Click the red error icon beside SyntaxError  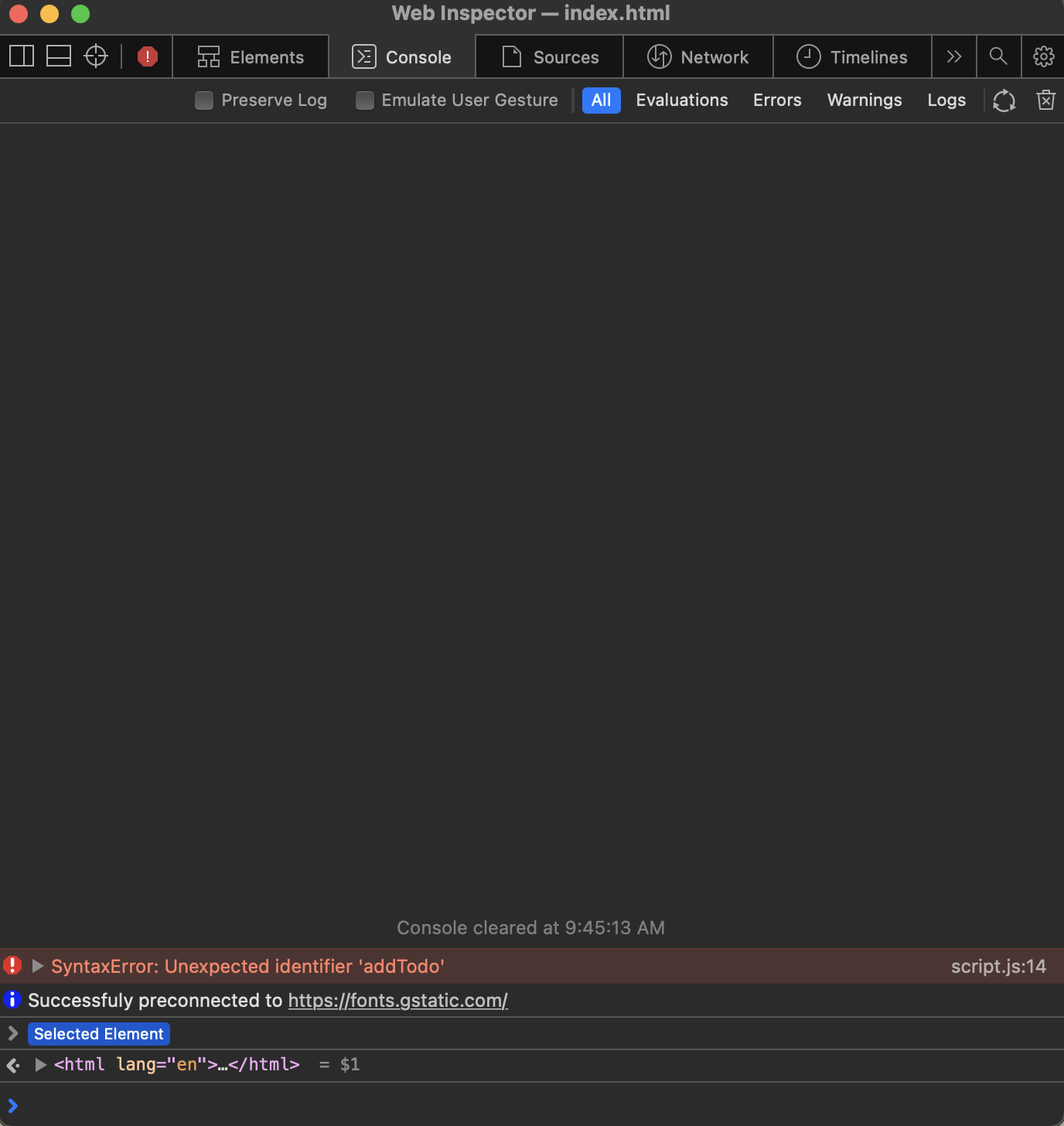[12, 965]
